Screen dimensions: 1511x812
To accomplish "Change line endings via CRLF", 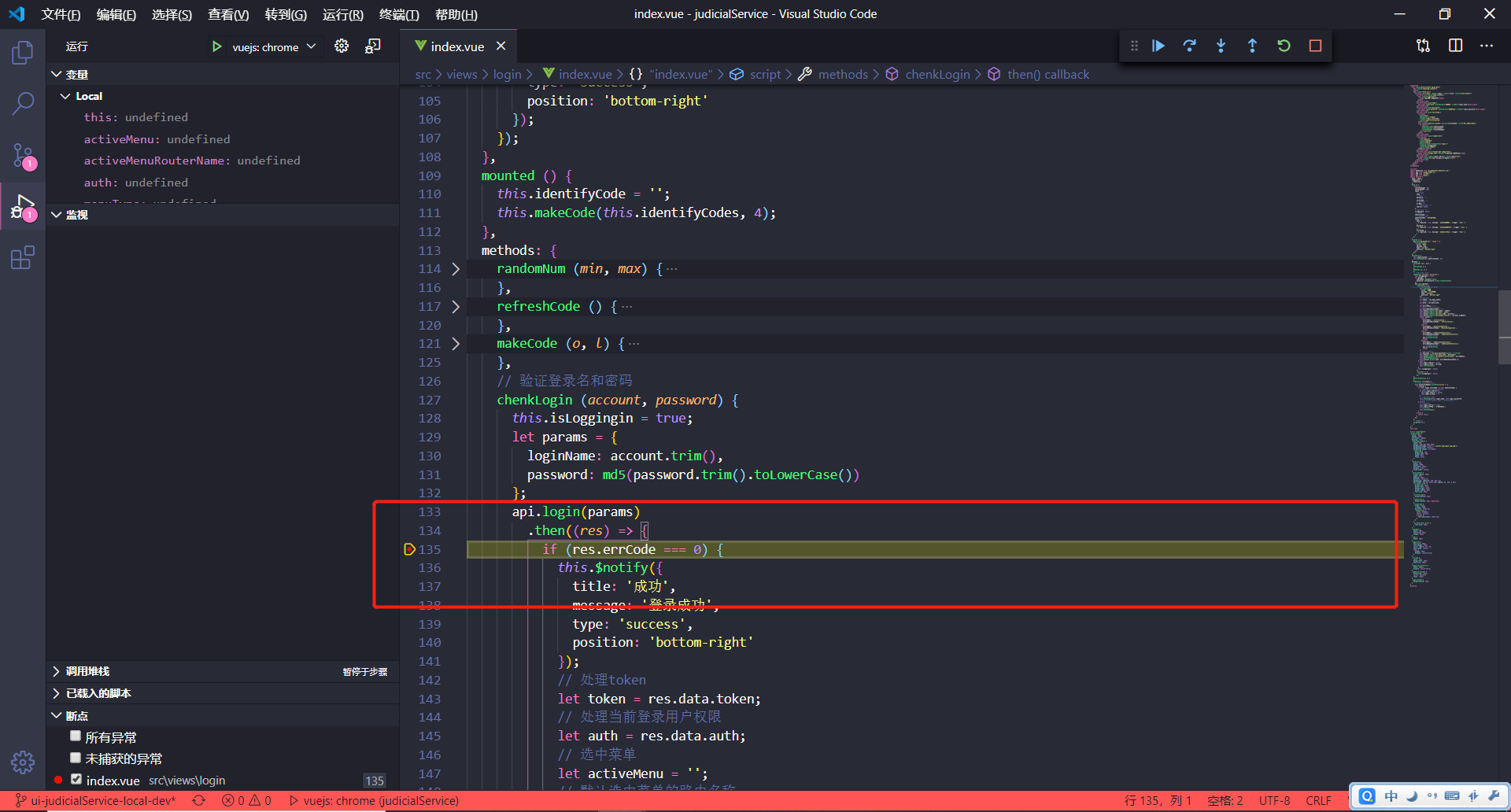I will coord(1318,801).
